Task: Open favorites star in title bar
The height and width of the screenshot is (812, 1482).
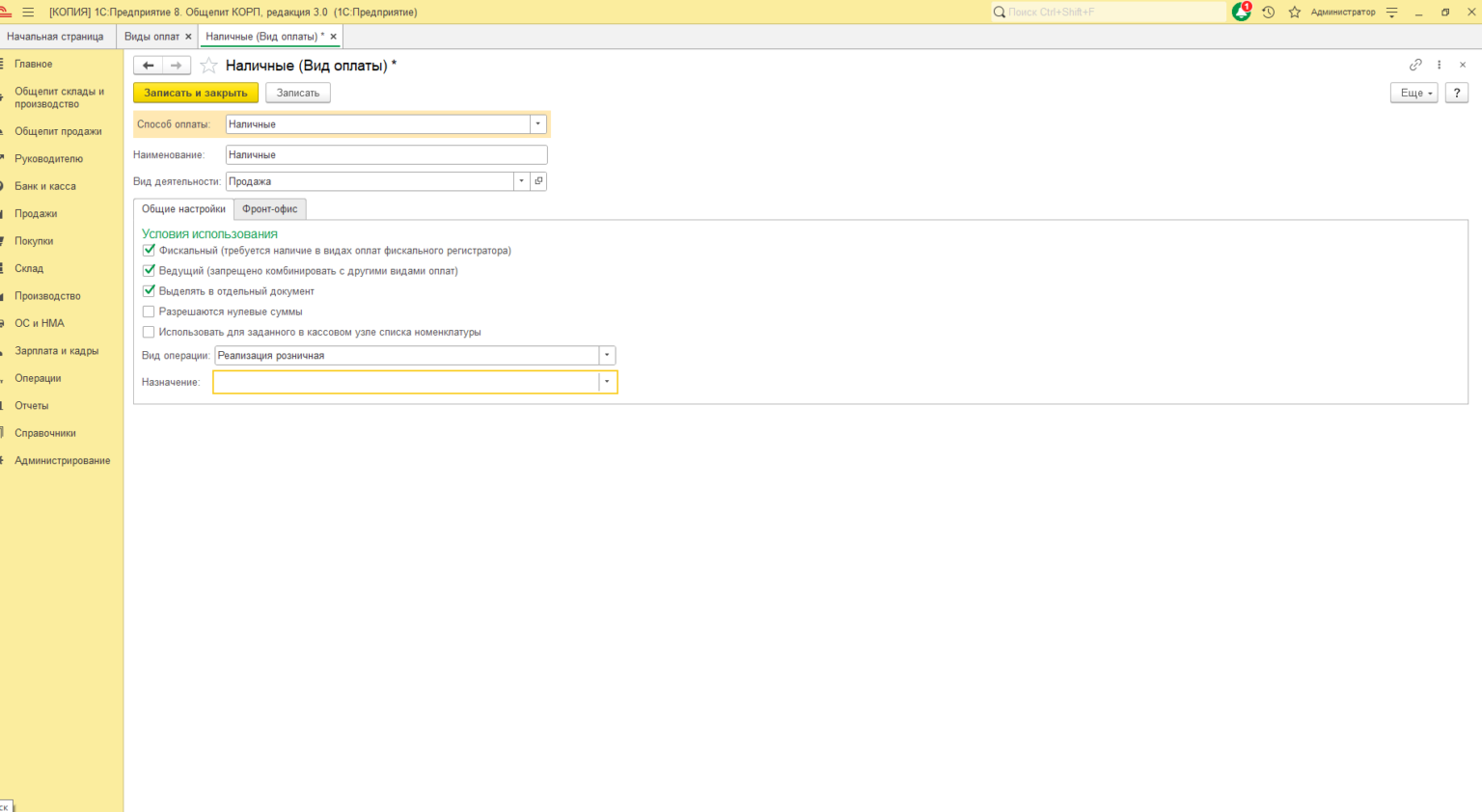Action: (1295, 13)
